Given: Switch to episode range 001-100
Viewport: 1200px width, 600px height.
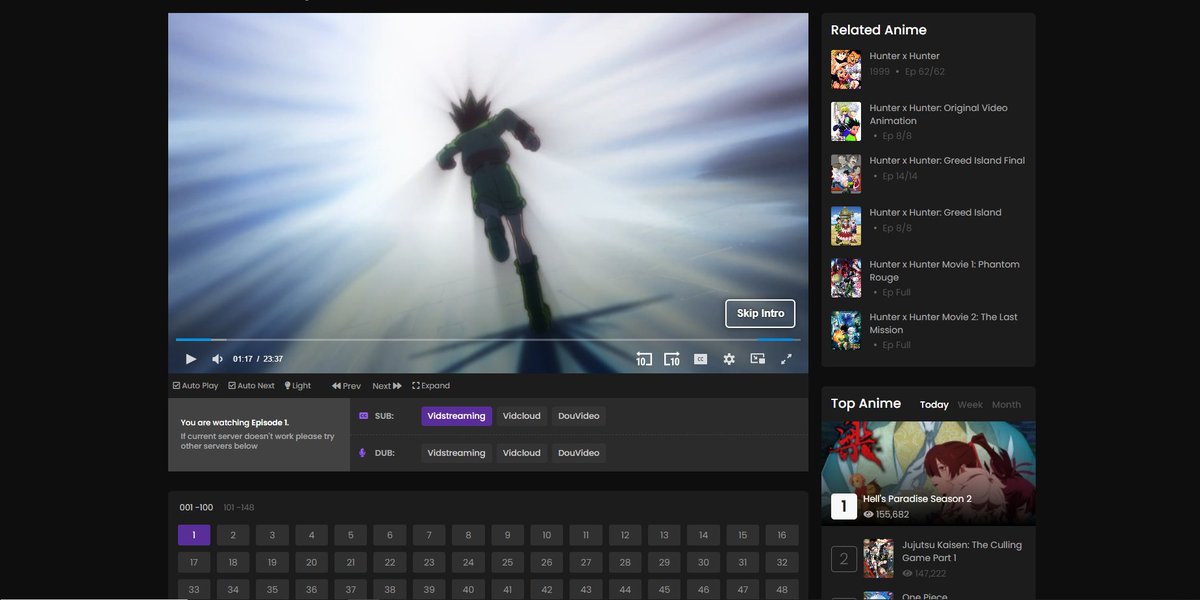Looking at the screenshot, I should pyautogui.click(x=196, y=508).
